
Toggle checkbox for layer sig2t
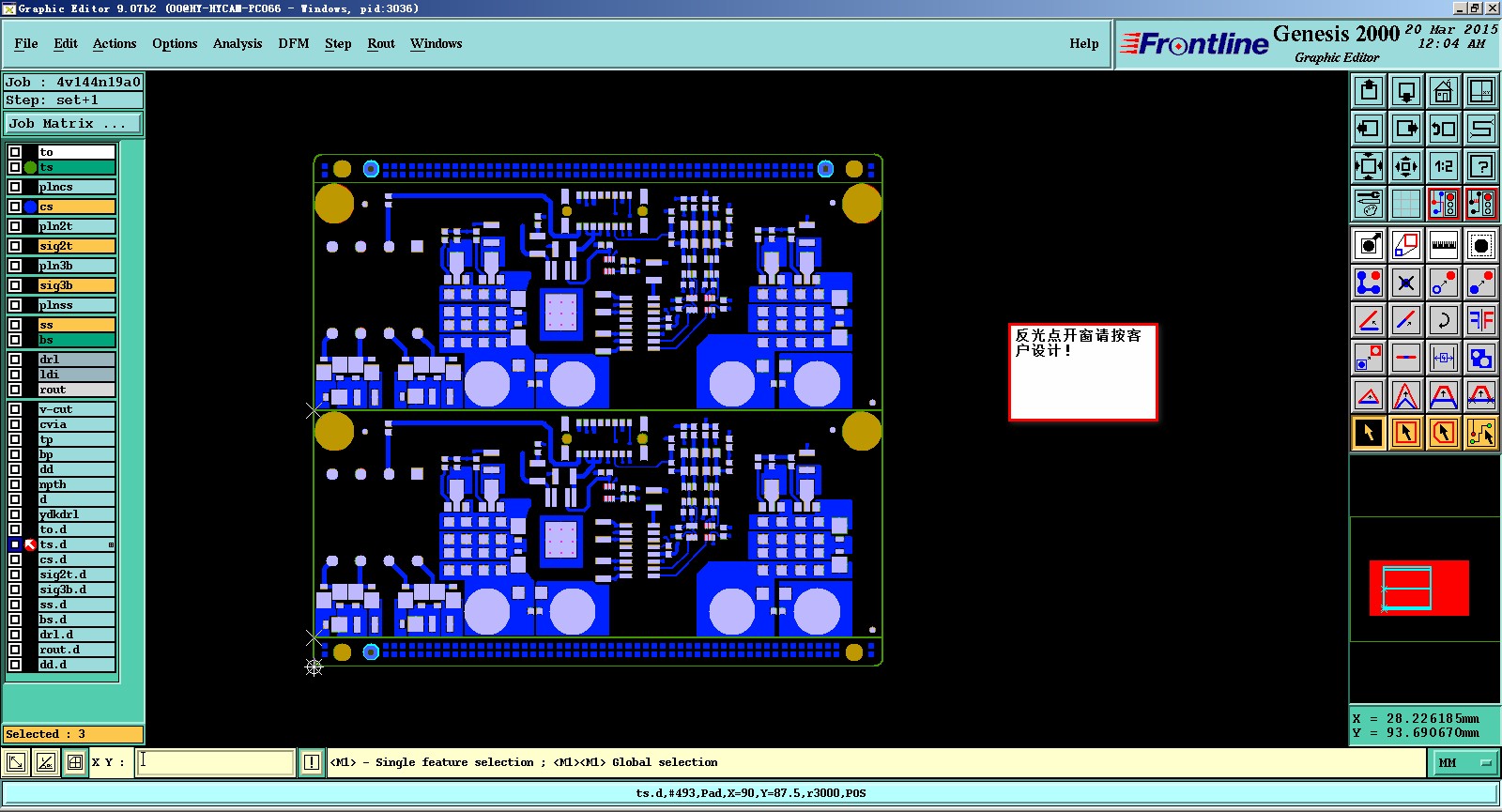(15, 246)
